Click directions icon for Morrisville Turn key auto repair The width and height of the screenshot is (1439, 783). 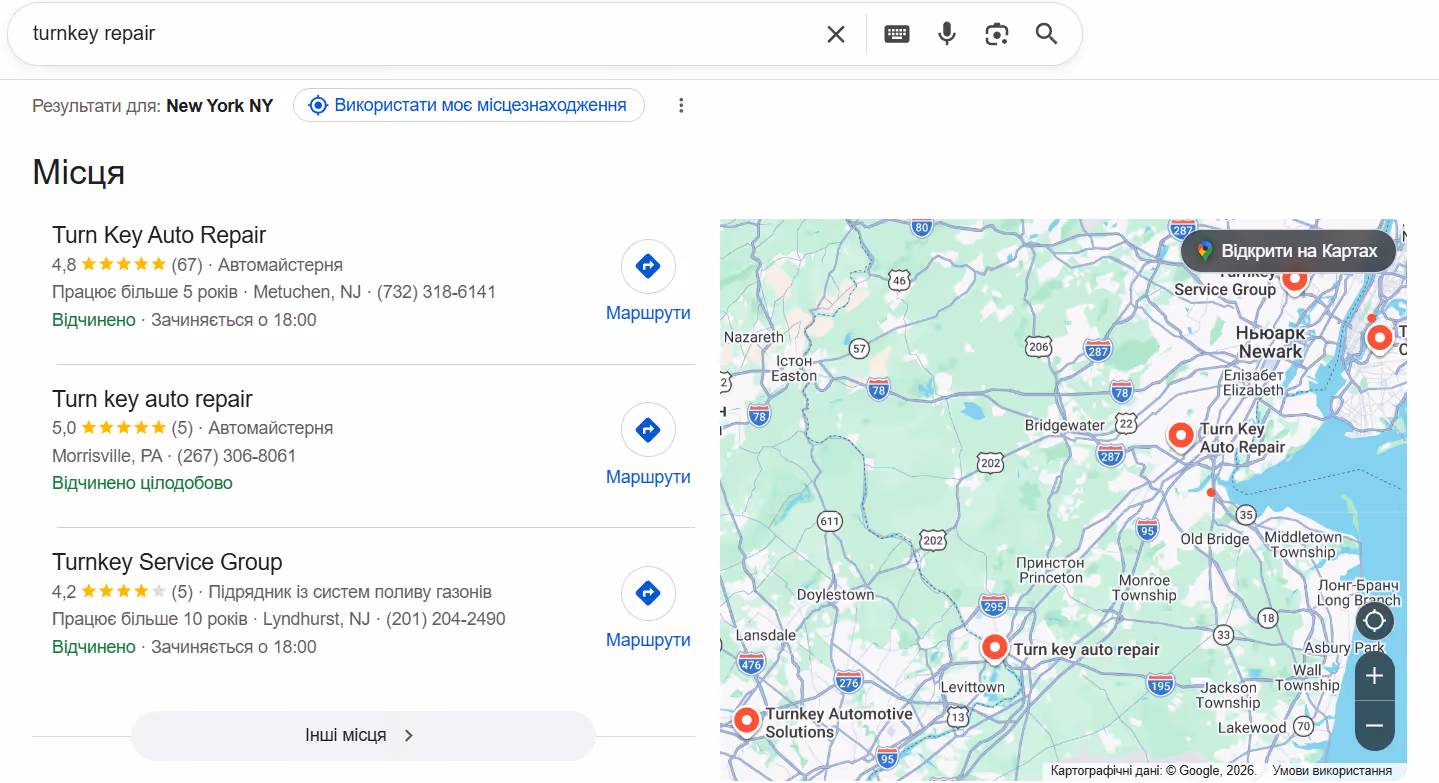648,430
